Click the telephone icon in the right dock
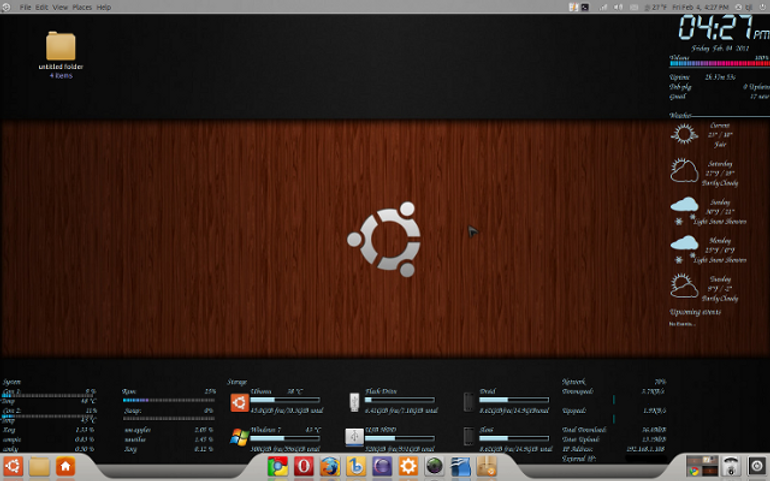770x481 pixels. pos(731,466)
